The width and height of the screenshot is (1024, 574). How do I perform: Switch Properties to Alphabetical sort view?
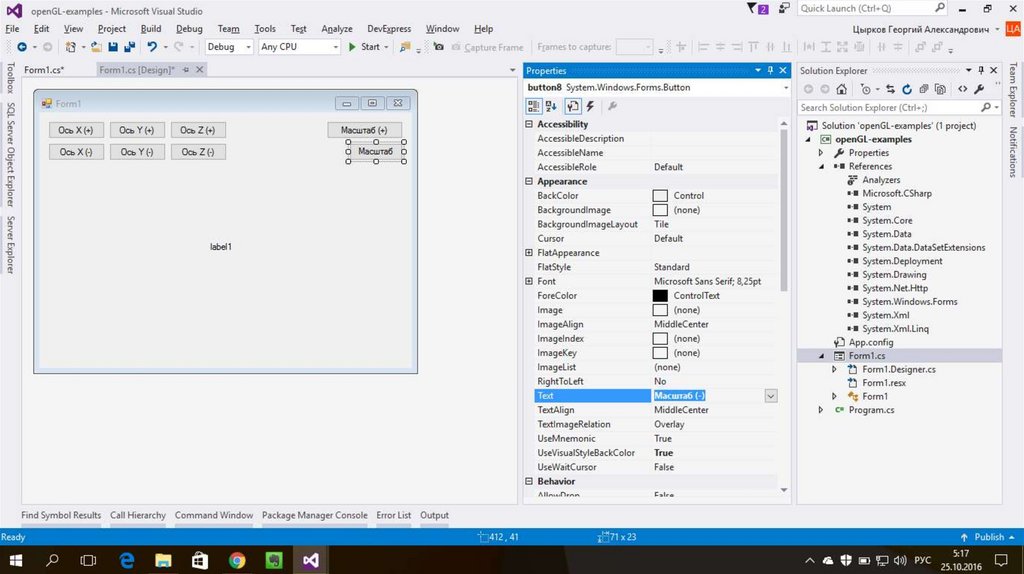(x=552, y=106)
